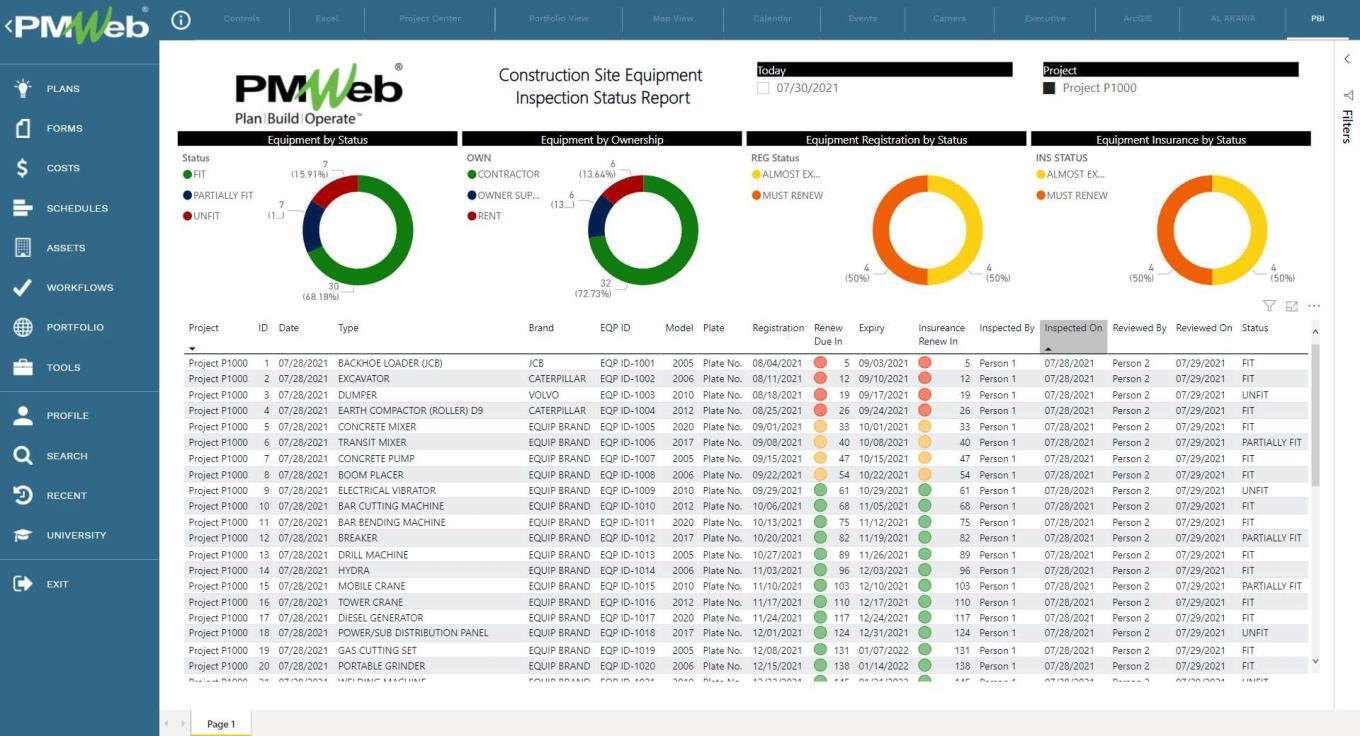Open the Costs dollar icon
The height and width of the screenshot is (736, 1360).
pyautogui.click(x=23, y=168)
